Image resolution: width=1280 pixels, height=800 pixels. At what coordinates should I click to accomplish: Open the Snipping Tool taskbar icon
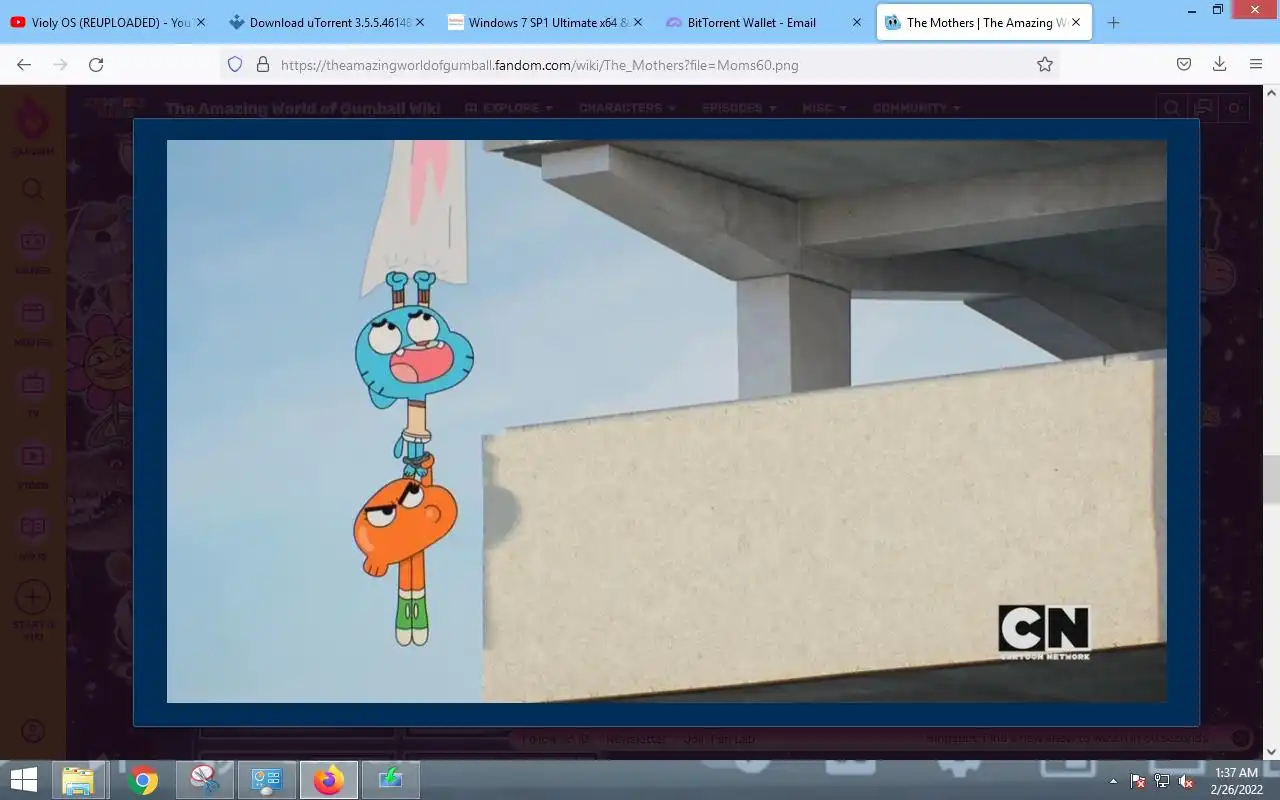[x=204, y=780]
